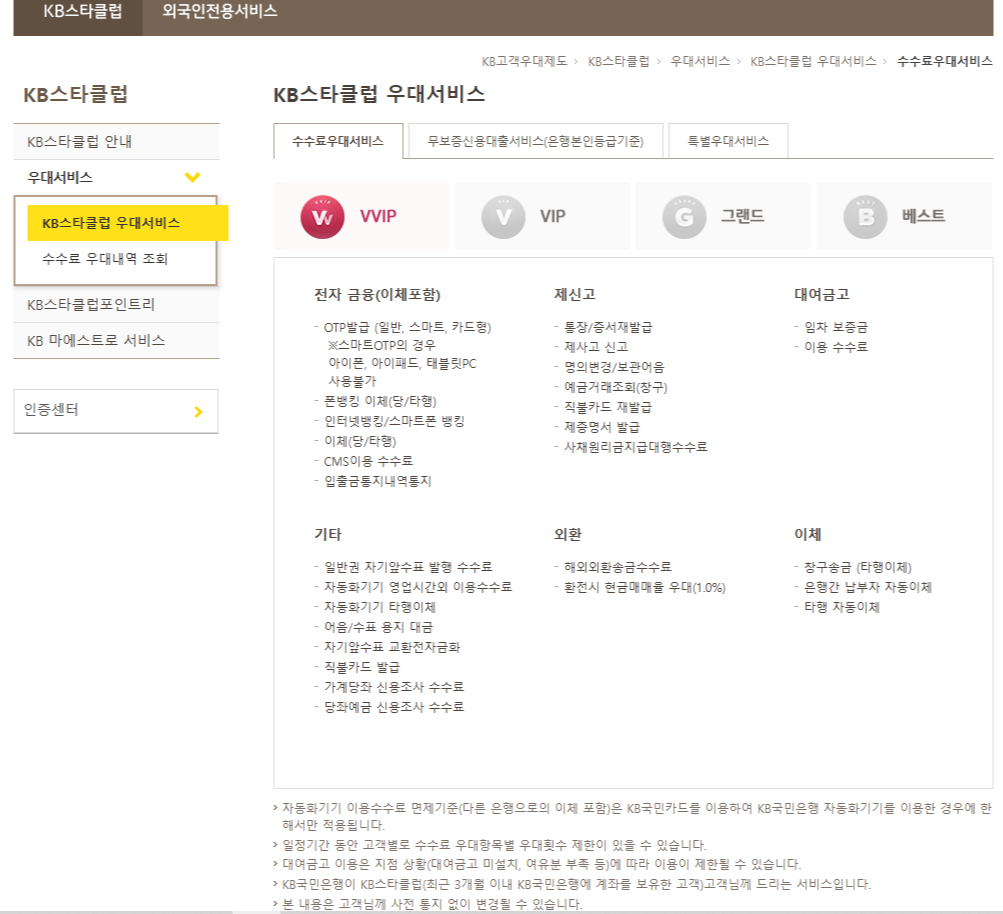The width and height of the screenshot is (1003, 914).
Task: Select the 수수료우대서비스 tab
Action: tap(338, 141)
